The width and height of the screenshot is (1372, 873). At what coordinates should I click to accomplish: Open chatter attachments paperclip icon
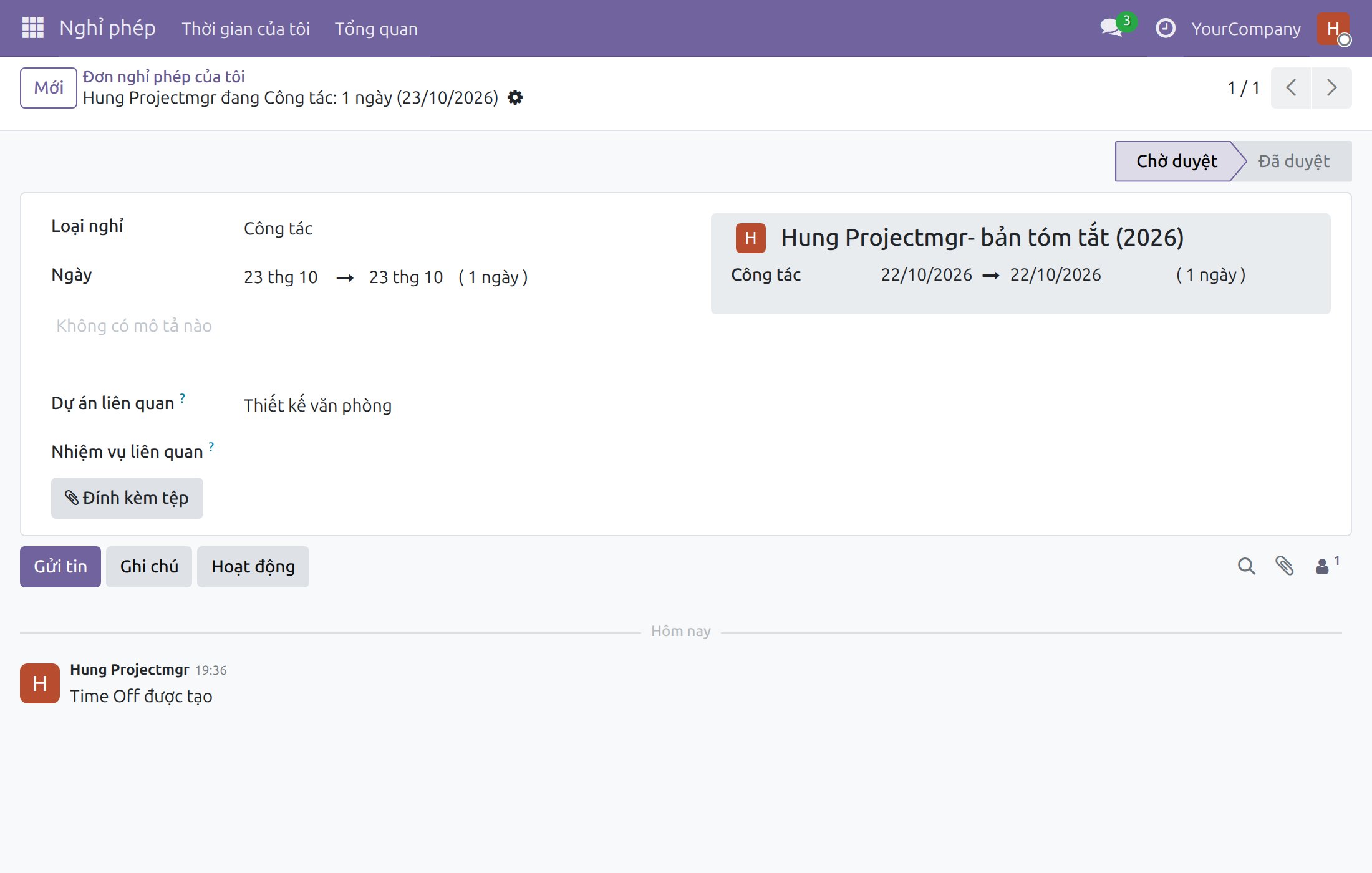1284,566
